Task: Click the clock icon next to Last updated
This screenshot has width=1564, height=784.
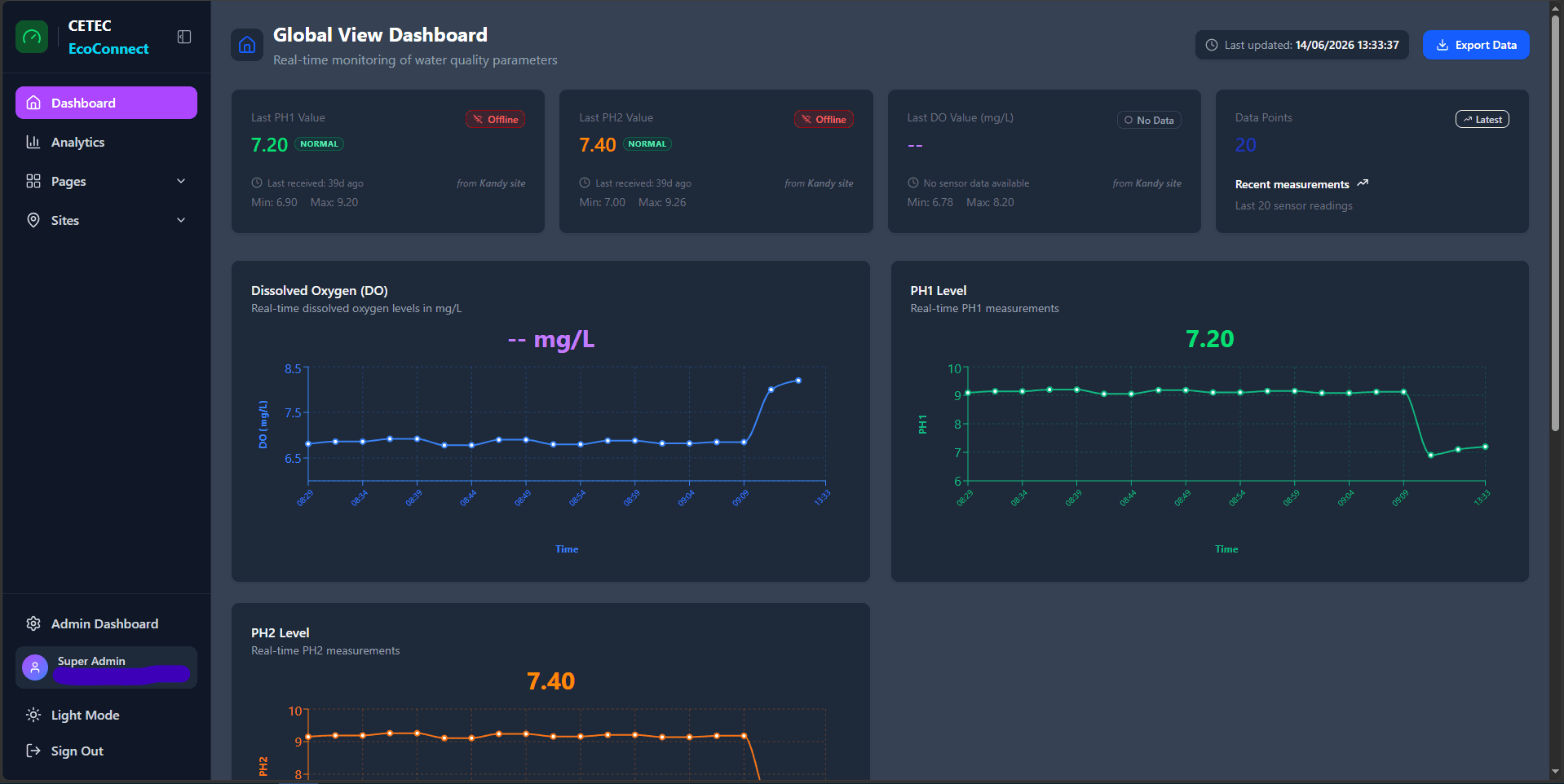Action: (x=1212, y=45)
